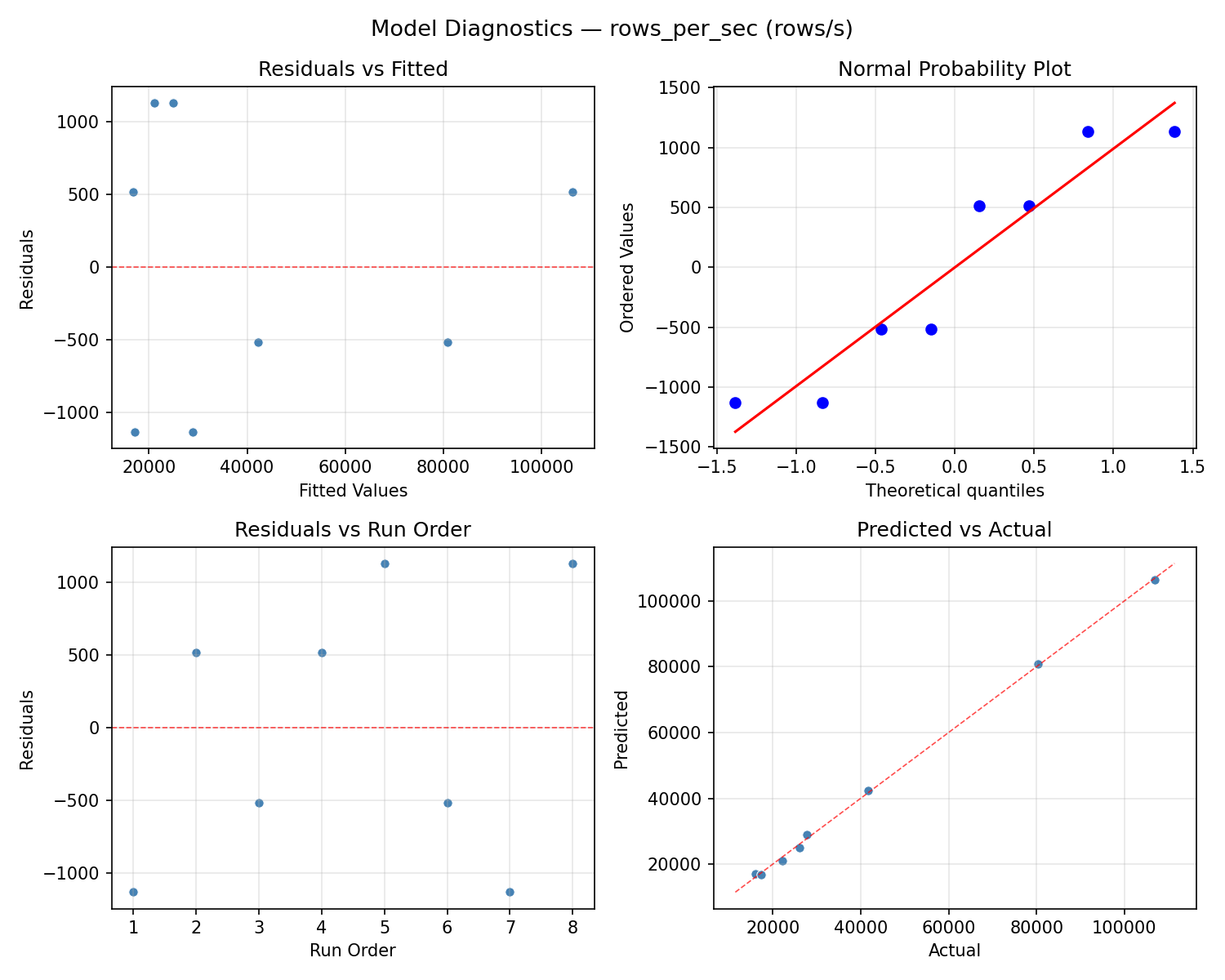Click the Model Diagnostics main title
This screenshot has height=980, width=1225.
pos(612,29)
